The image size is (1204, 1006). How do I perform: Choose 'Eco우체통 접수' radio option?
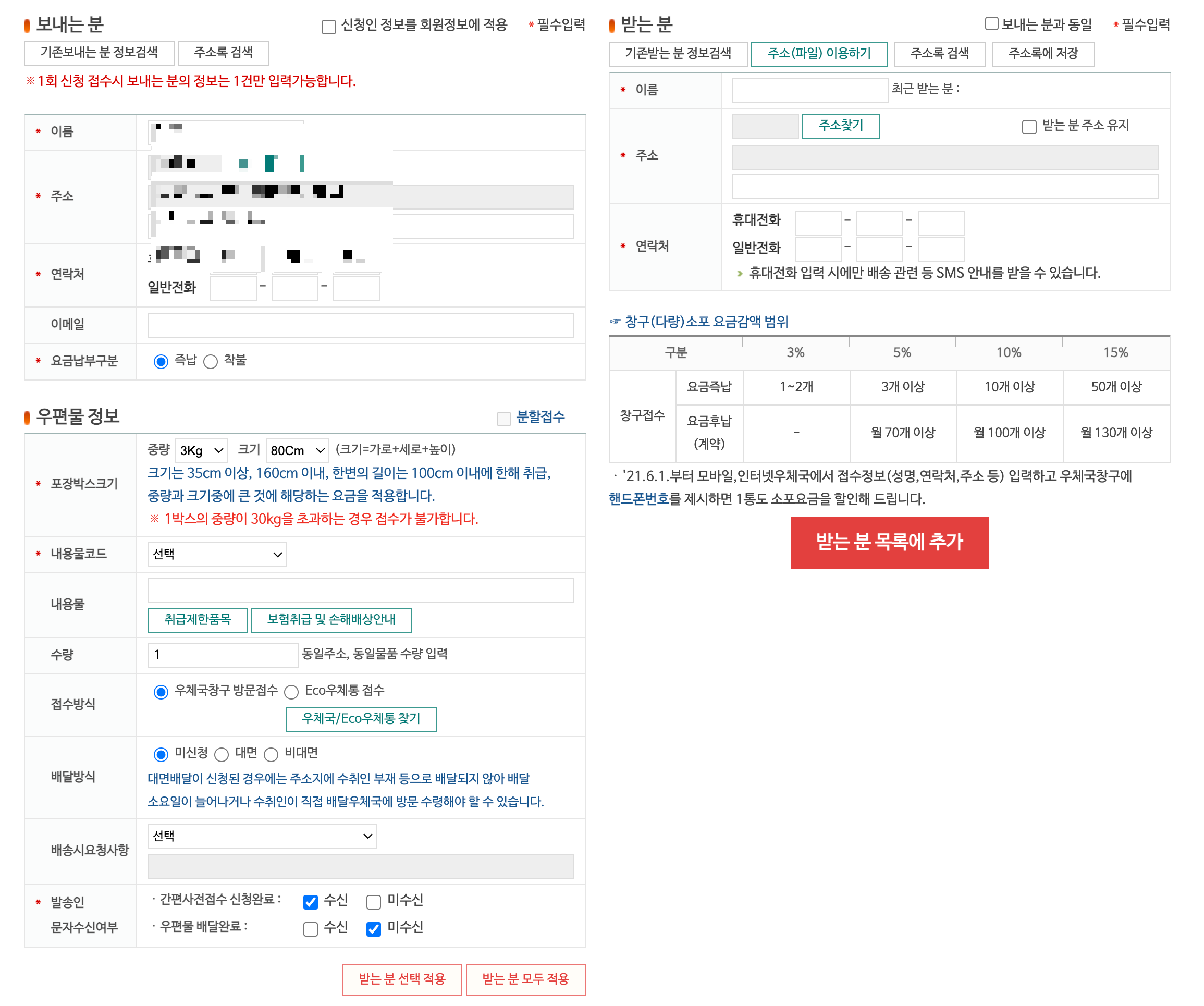(x=291, y=692)
